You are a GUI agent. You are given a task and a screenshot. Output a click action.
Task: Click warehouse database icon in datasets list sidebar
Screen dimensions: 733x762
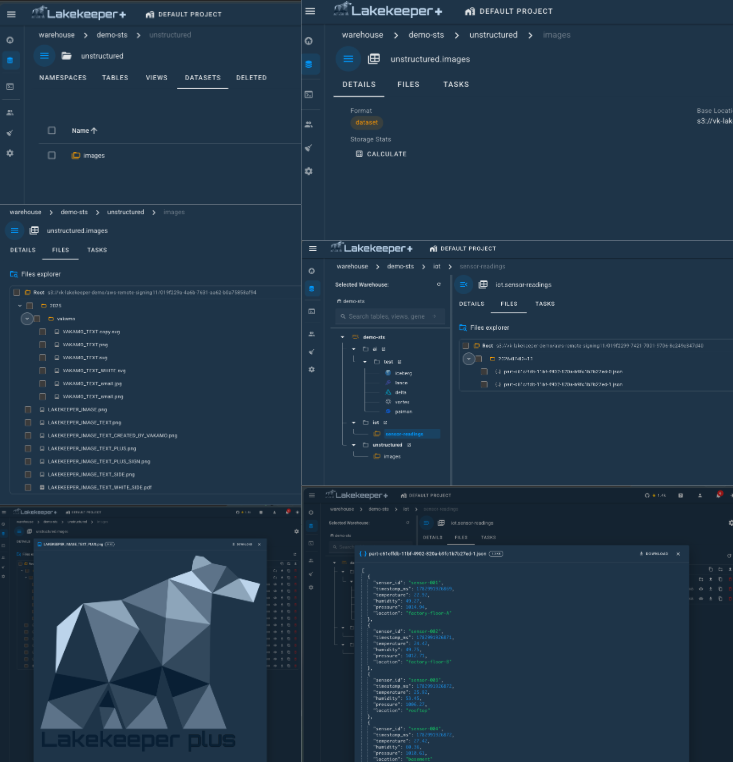10,61
